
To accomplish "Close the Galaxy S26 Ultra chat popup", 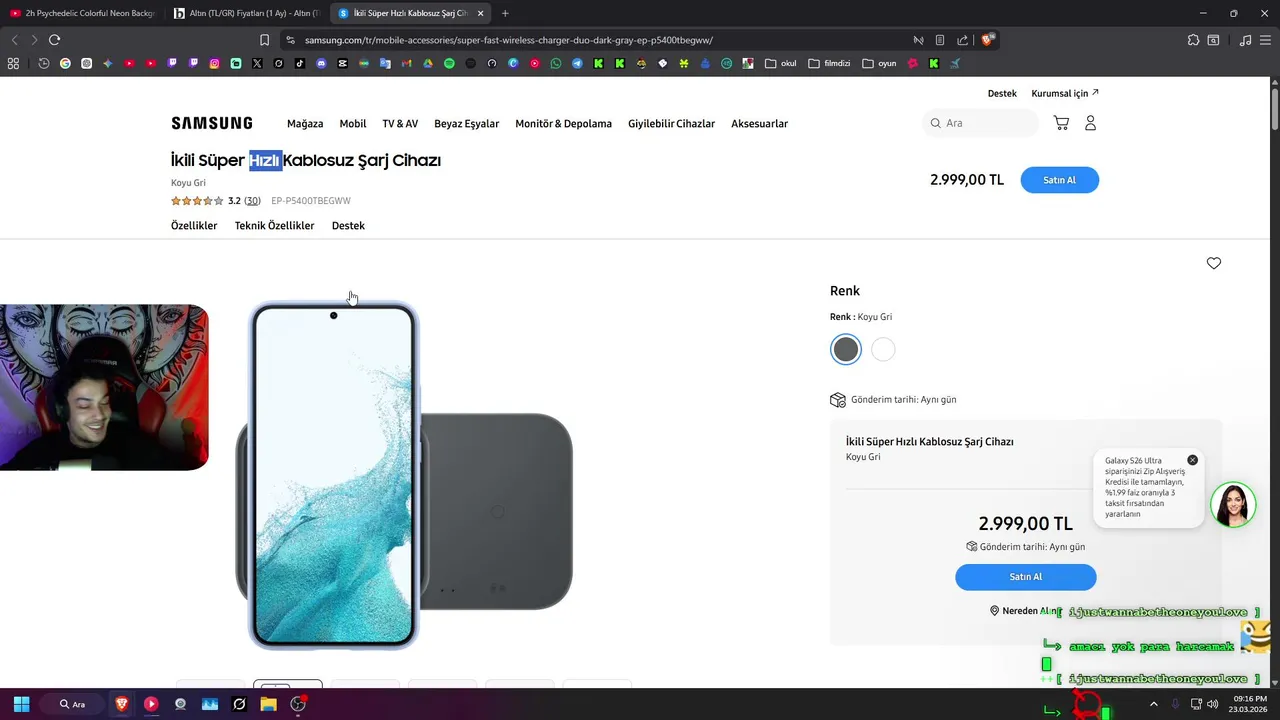I will 1192,460.
